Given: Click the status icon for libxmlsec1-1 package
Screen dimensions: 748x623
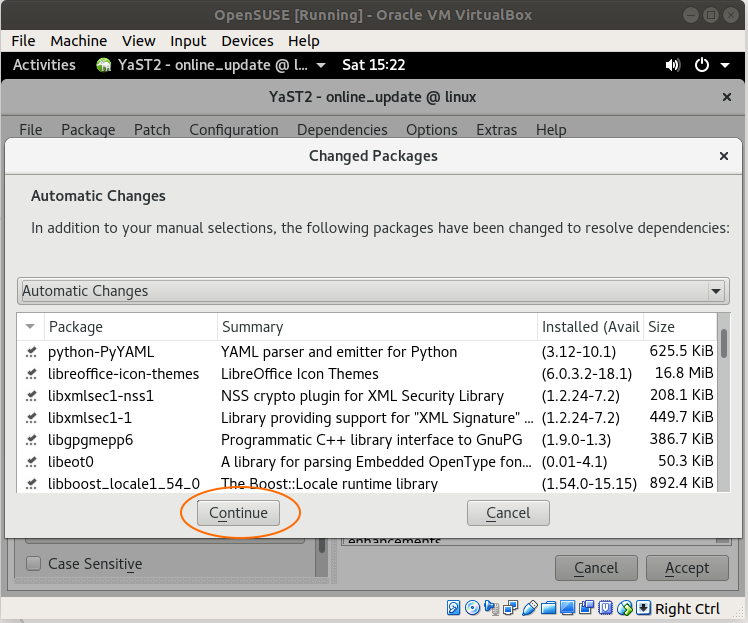Looking at the screenshot, I should (x=31, y=418).
